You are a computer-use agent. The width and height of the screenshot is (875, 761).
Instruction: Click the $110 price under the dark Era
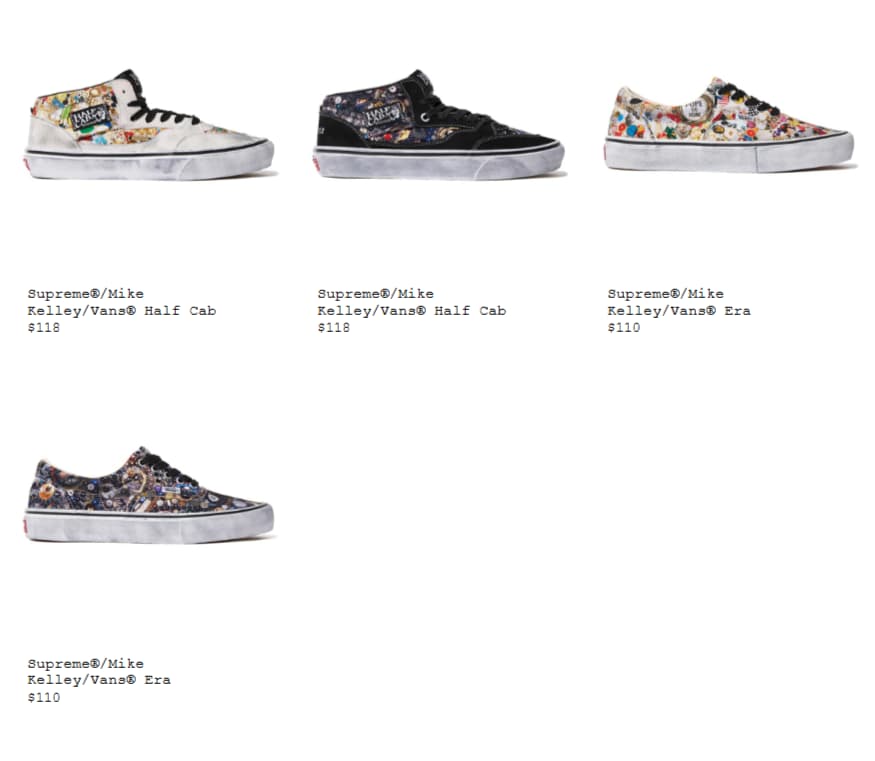click(44, 697)
